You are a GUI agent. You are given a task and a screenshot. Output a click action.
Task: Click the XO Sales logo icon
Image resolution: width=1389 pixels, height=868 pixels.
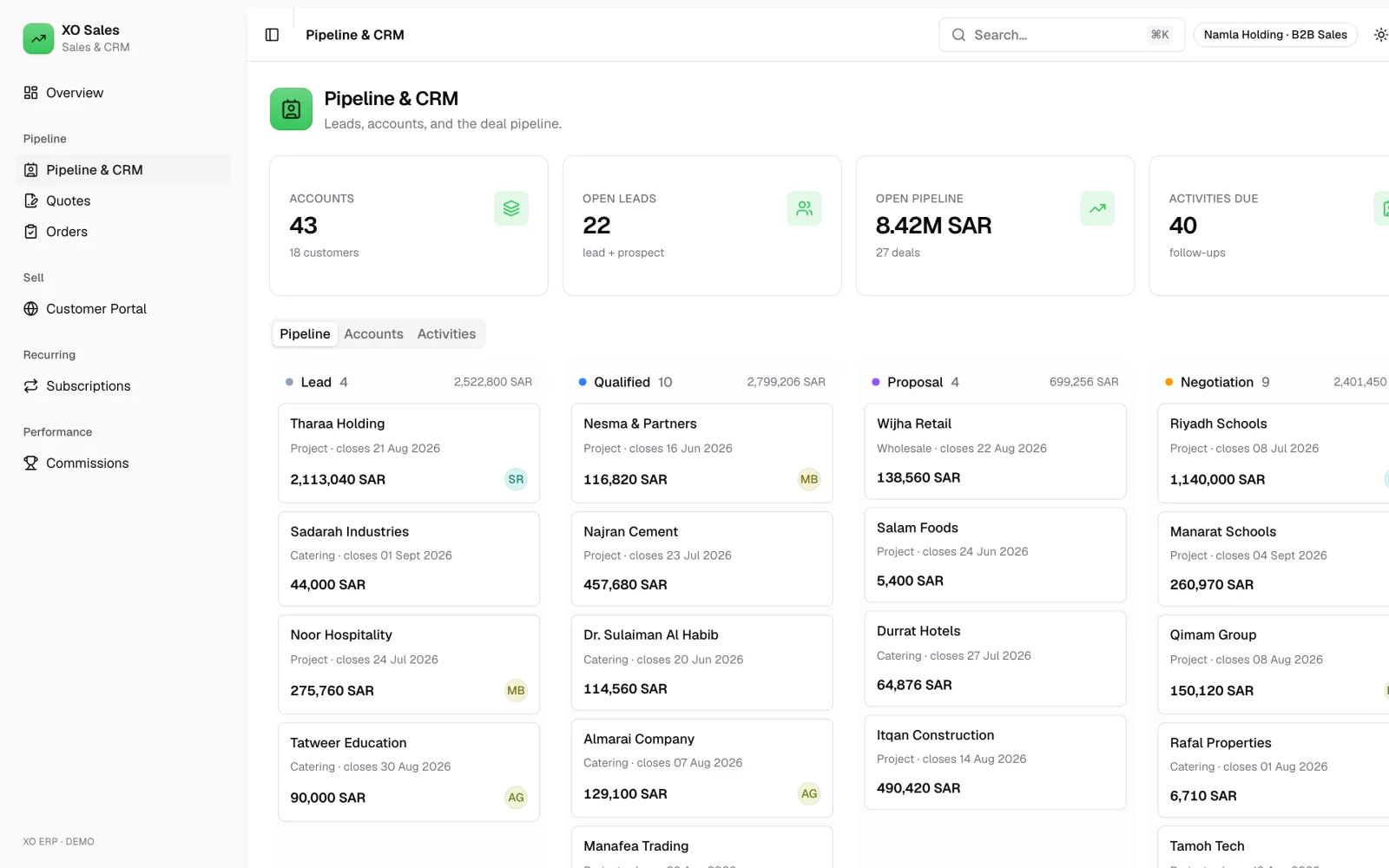(38, 38)
